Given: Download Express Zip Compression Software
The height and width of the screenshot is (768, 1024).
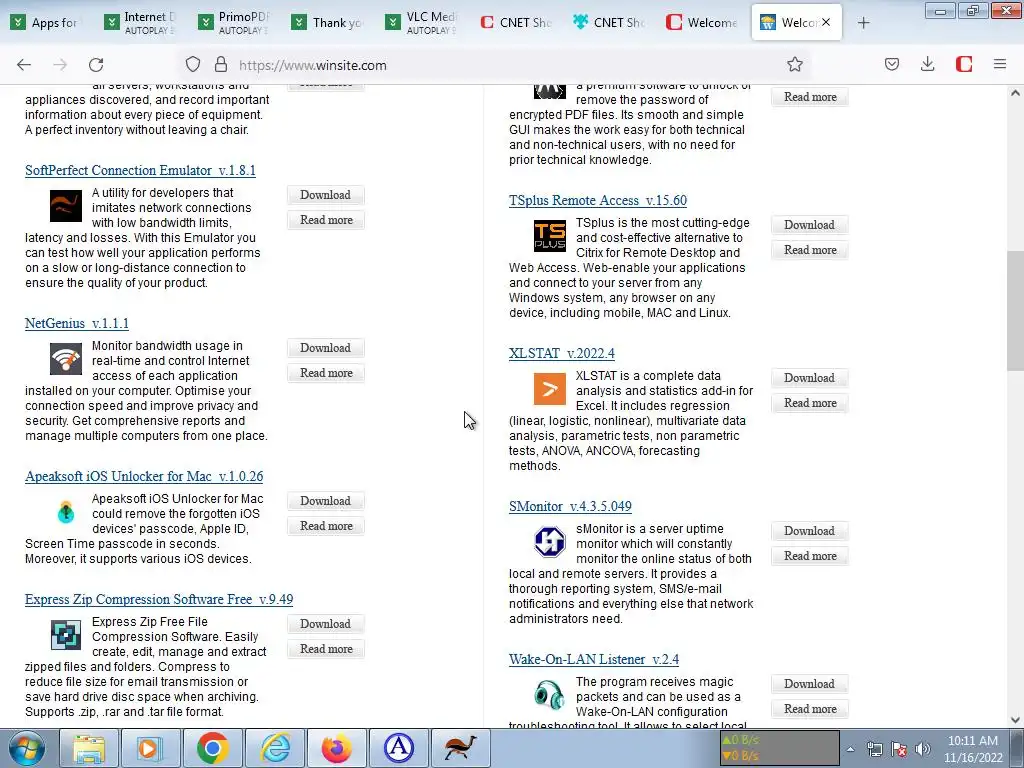Looking at the screenshot, I should 326,624.
